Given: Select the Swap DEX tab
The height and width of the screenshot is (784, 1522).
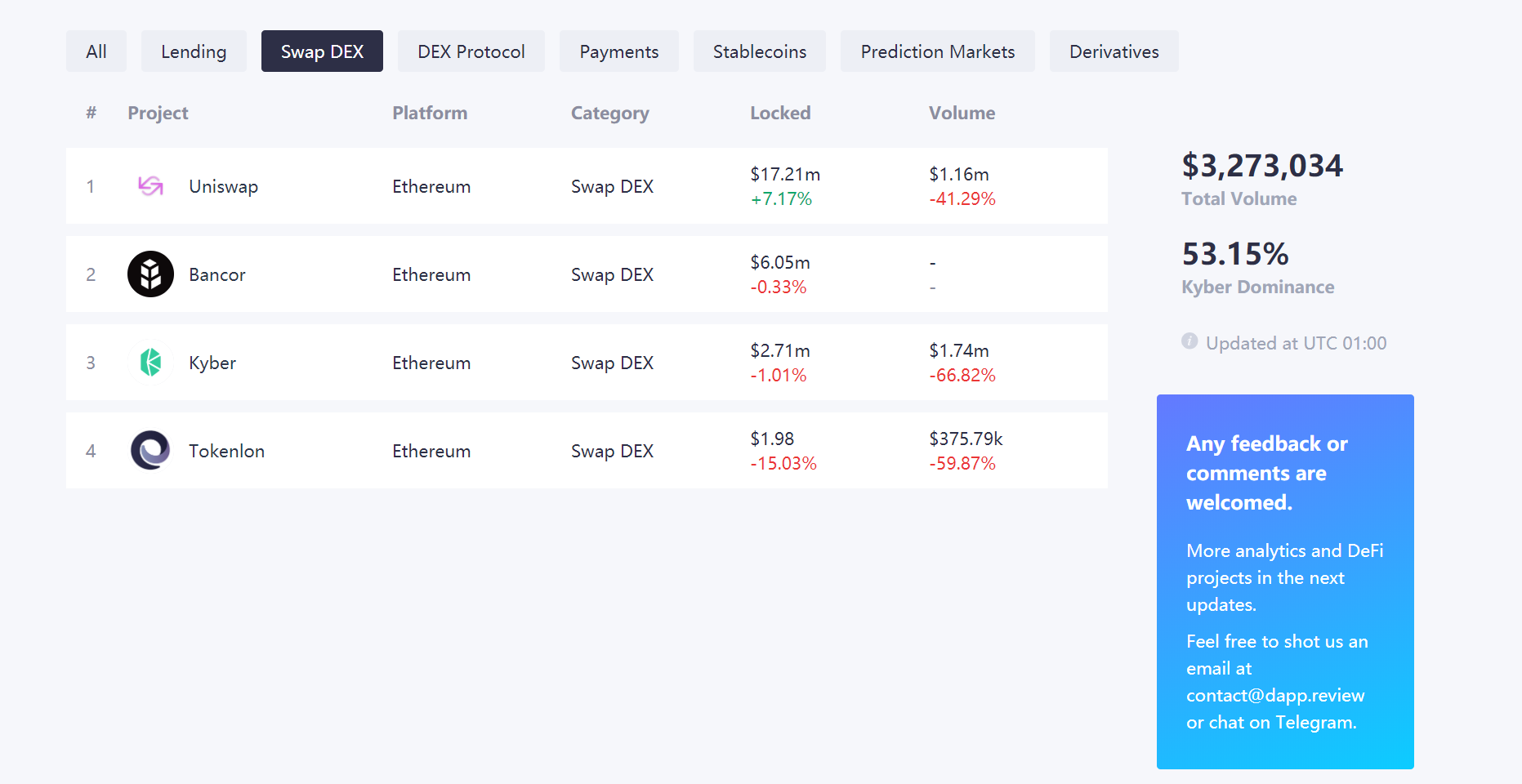Looking at the screenshot, I should [322, 51].
